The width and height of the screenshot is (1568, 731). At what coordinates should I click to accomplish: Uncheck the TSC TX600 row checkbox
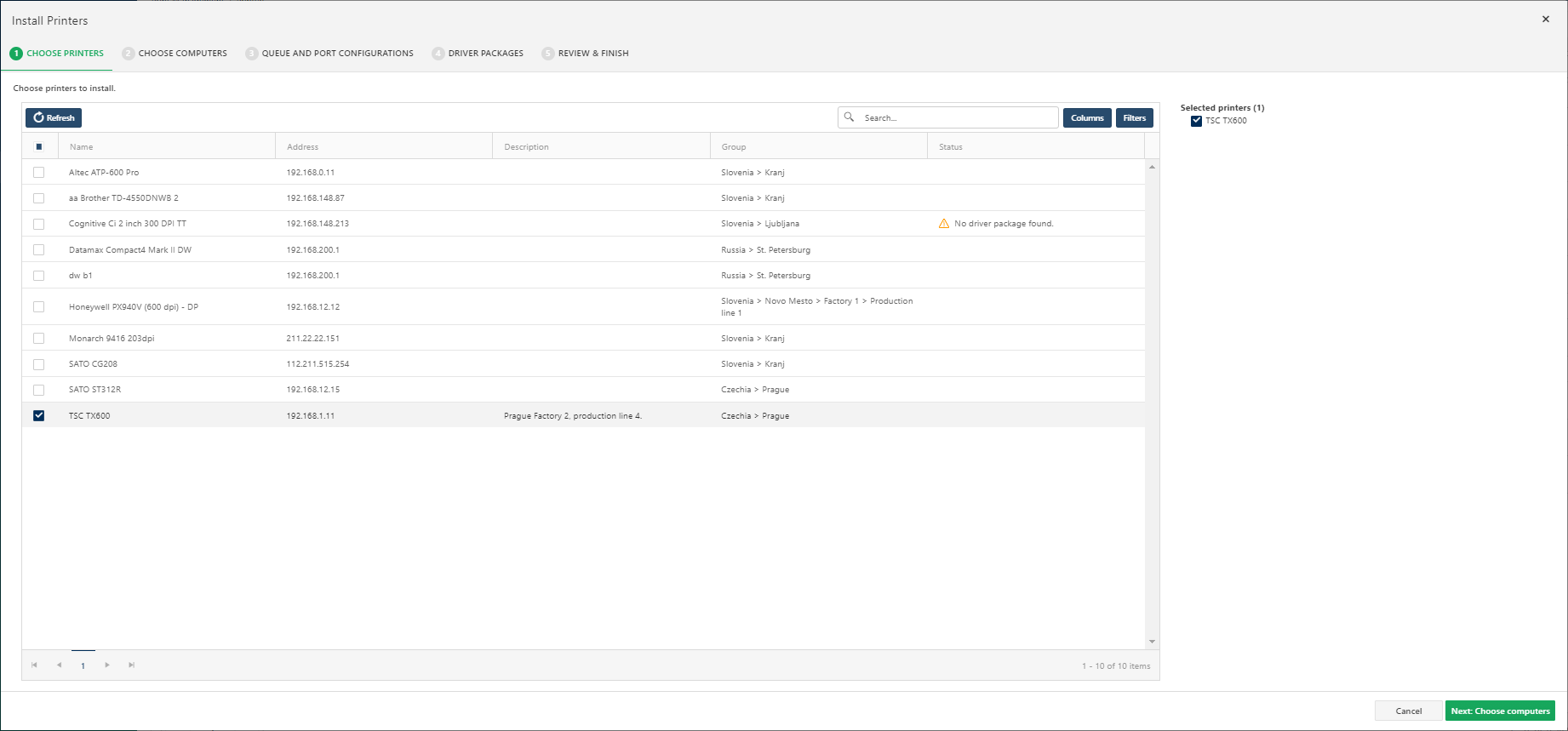coord(38,415)
